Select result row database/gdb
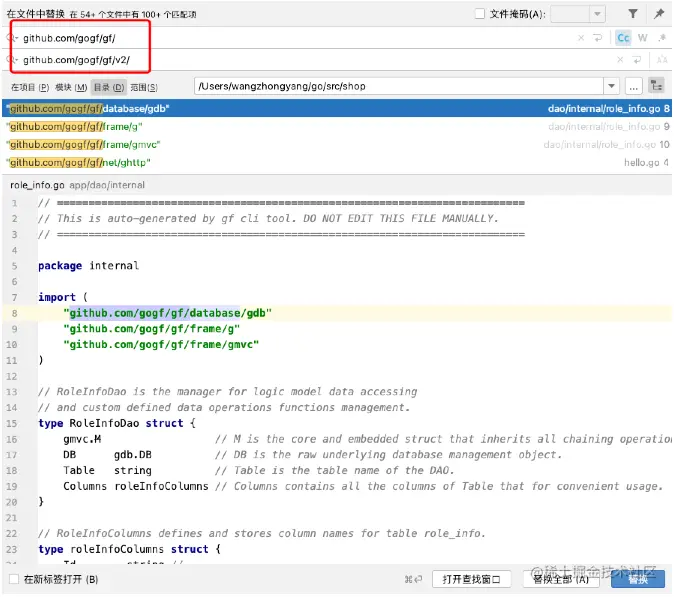Image resolution: width=674 pixels, height=597 pixels. [x=337, y=109]
